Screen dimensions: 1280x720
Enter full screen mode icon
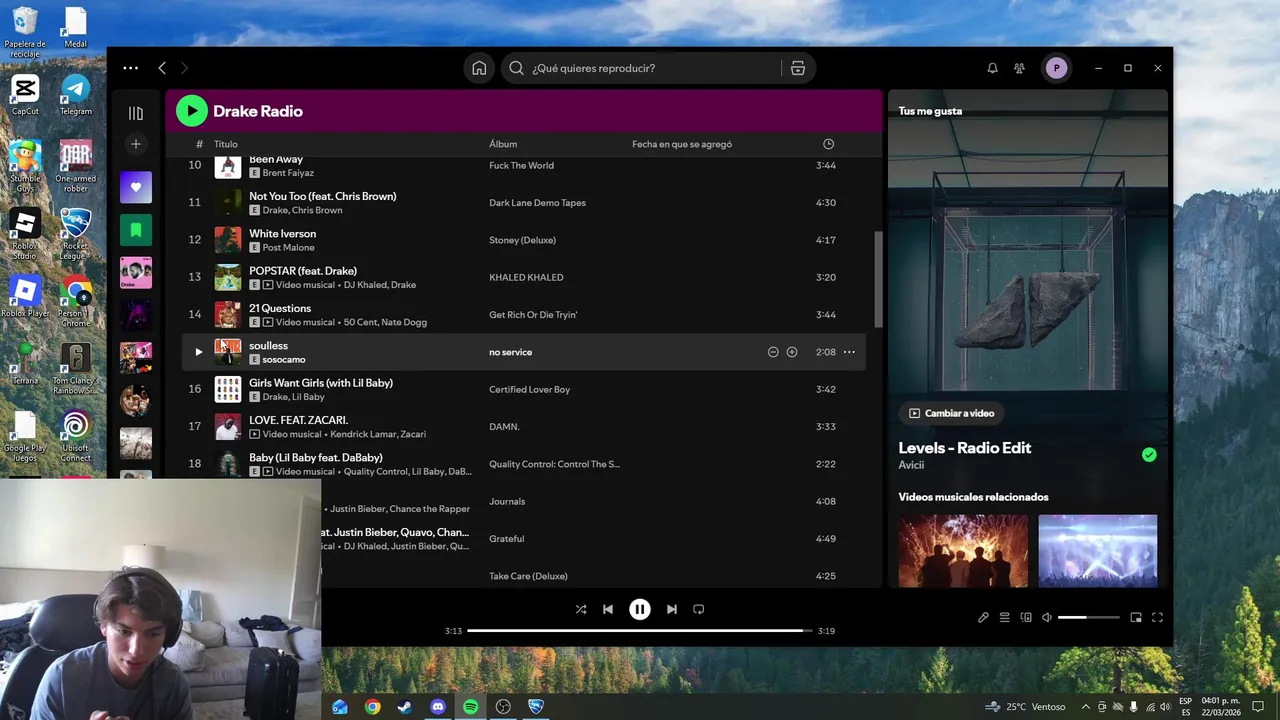coord(1157,618)
